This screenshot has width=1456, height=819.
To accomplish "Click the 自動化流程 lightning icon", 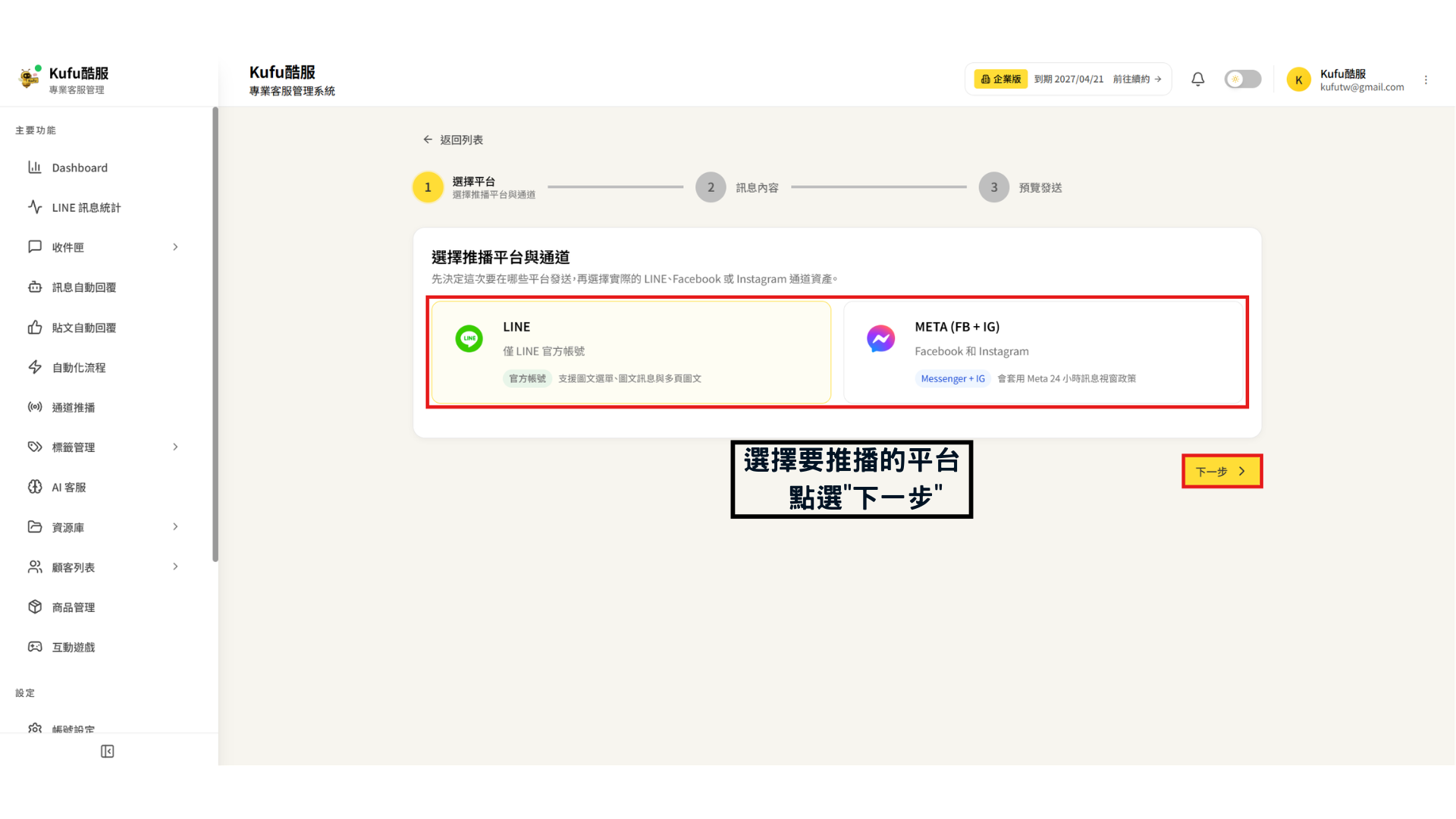I will point(35,367).
